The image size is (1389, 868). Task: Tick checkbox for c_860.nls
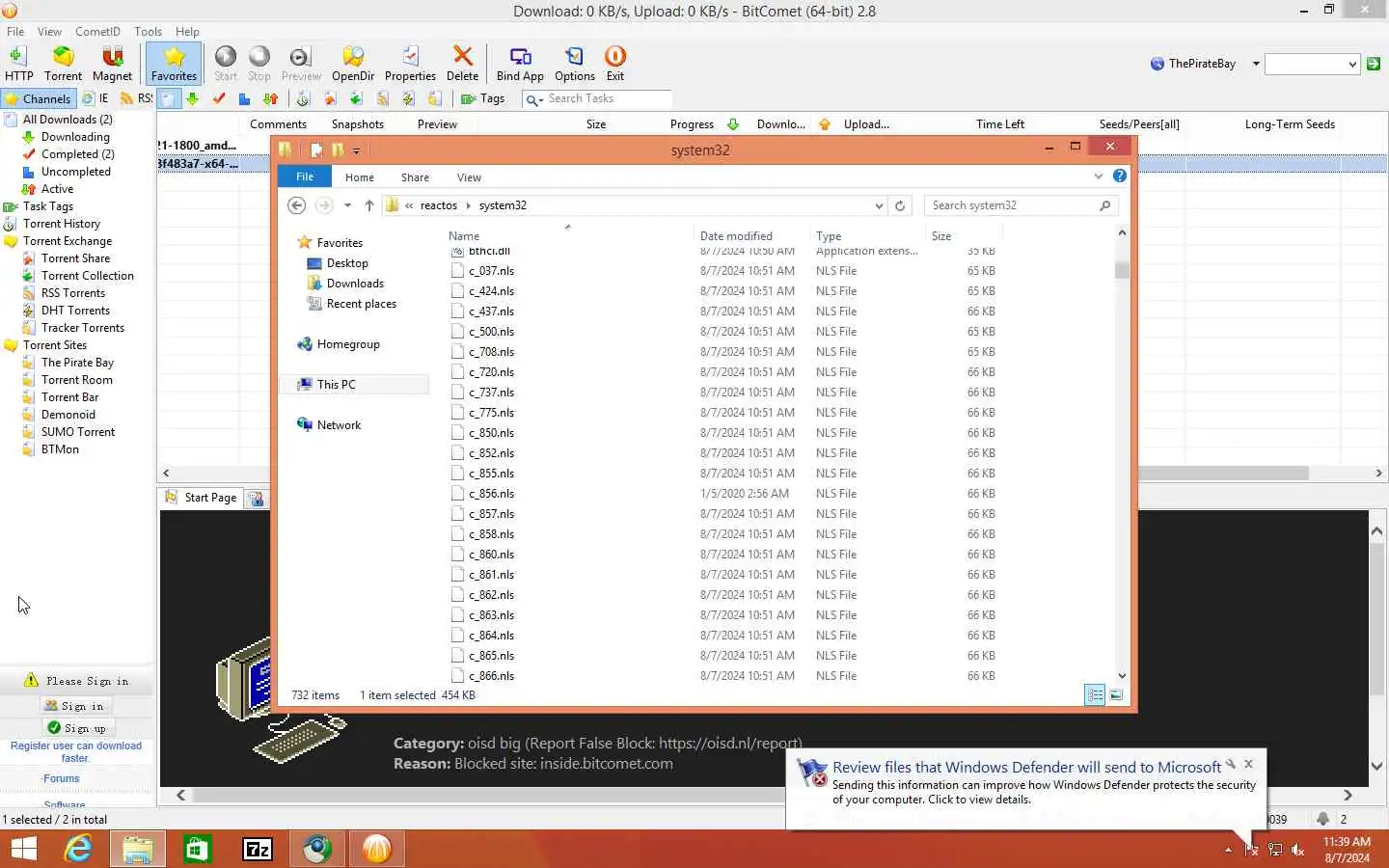click(457, 555)
